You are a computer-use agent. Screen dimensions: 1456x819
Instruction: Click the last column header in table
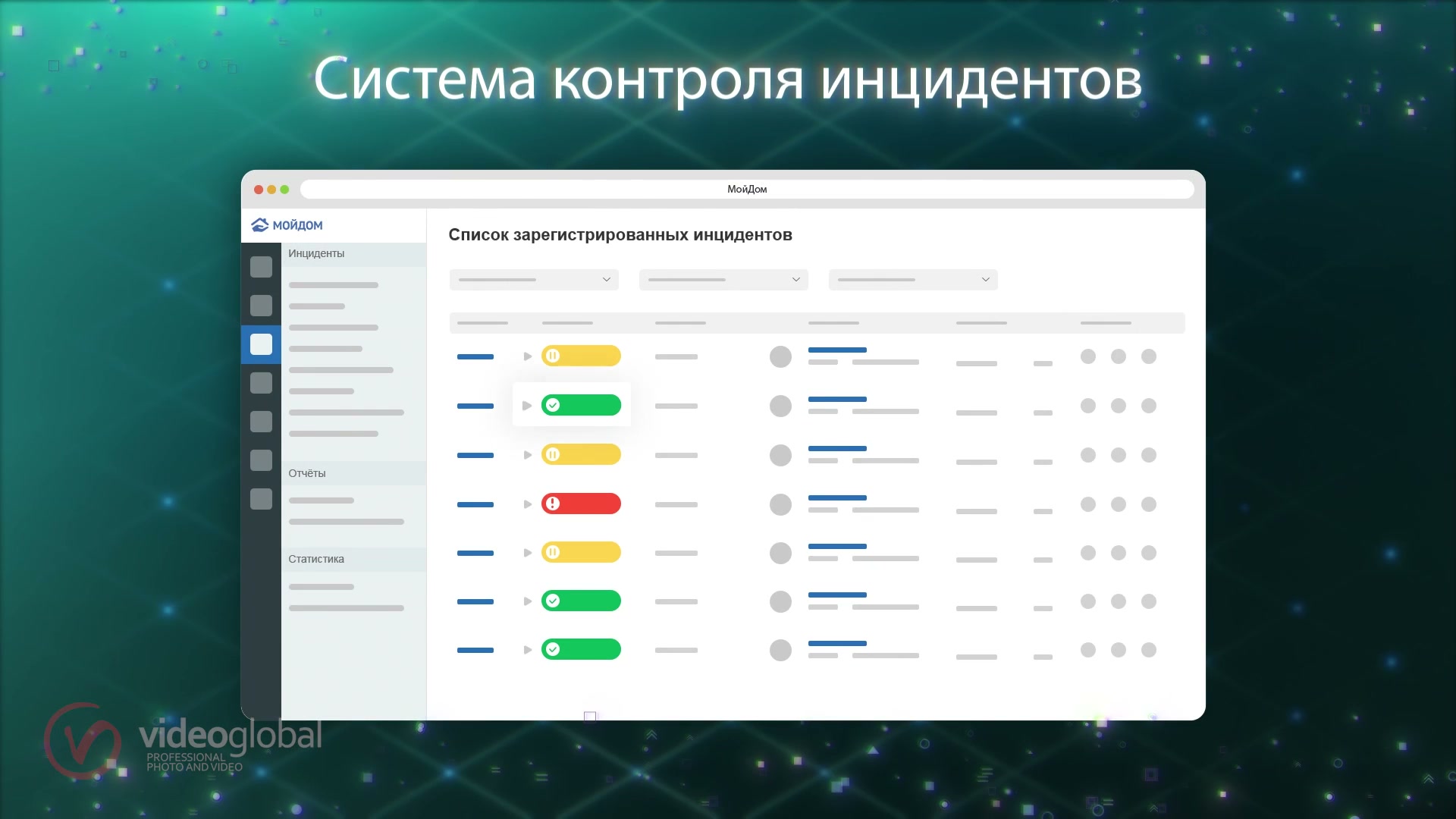(1106, 323)
